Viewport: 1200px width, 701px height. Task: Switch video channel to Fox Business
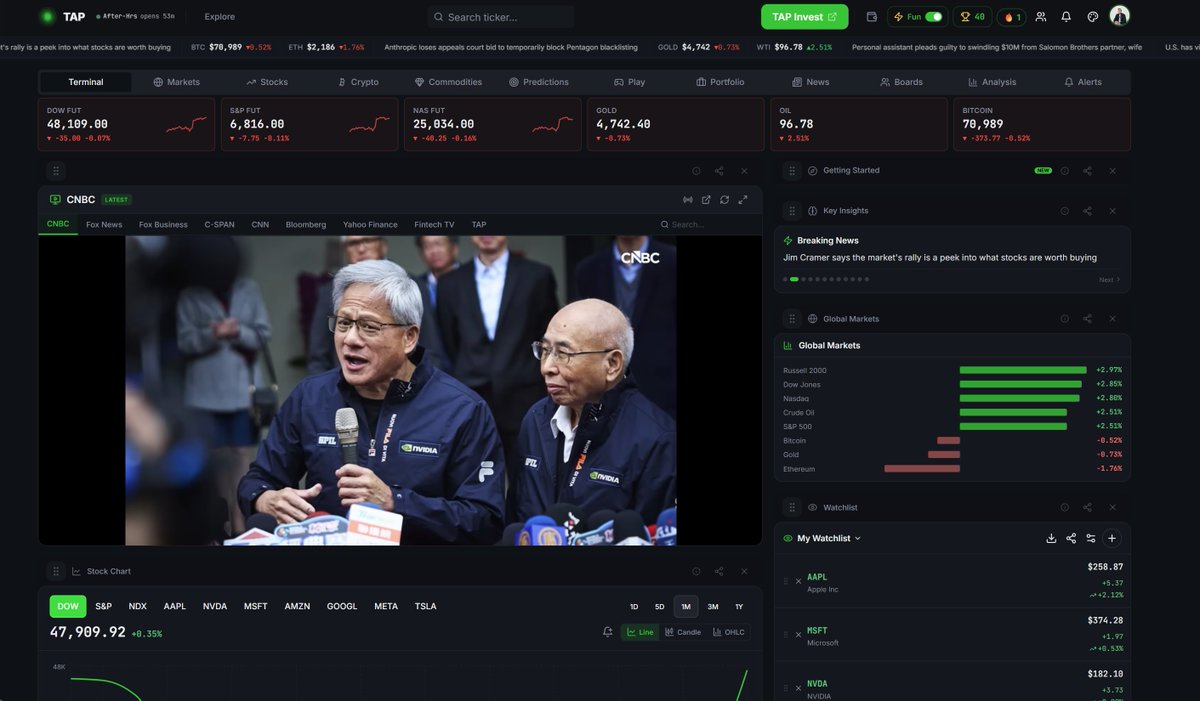click(x=163, y=225)
